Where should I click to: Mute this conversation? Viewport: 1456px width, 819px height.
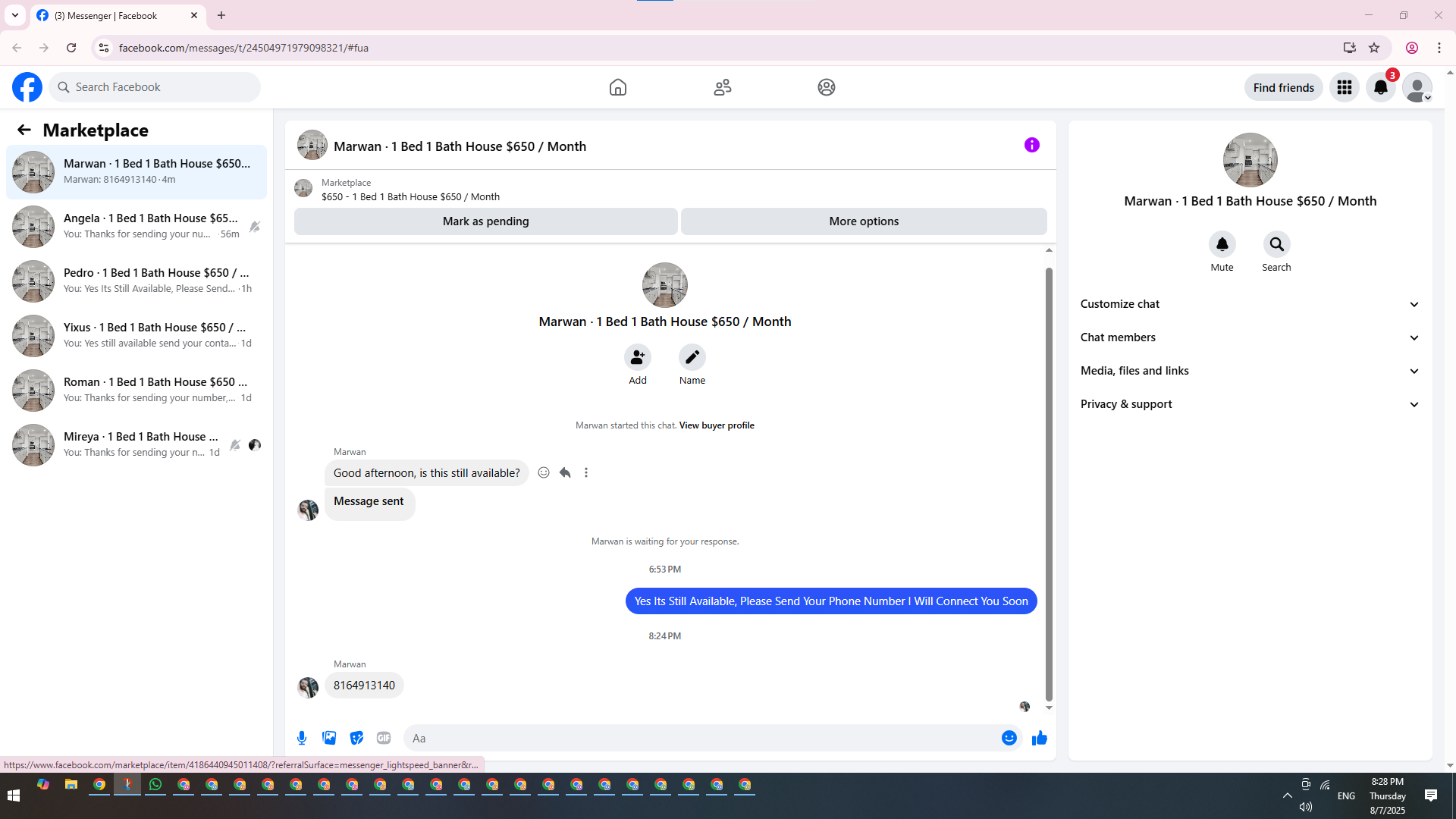click(1222, 244)
